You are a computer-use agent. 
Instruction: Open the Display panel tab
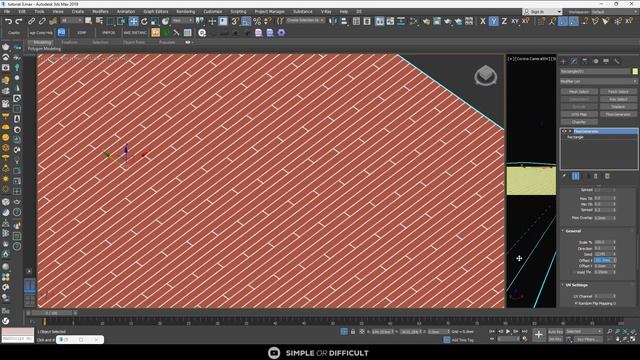[x=606, y=61]
